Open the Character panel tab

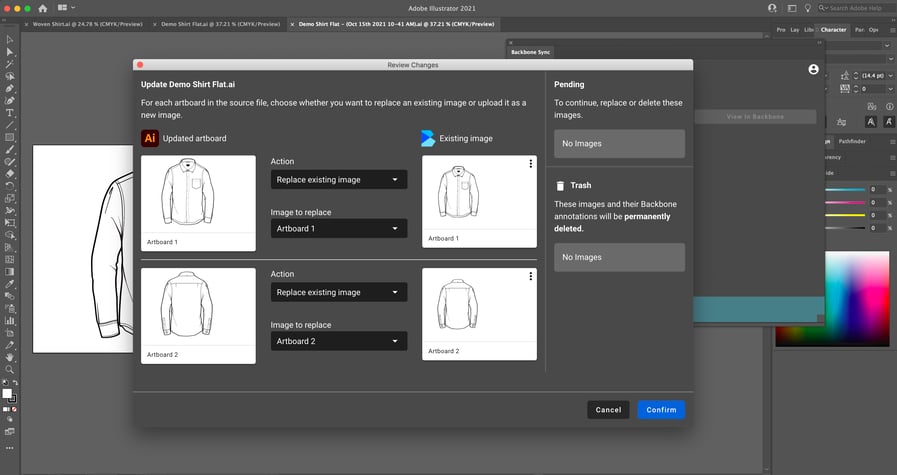(833, 30)
